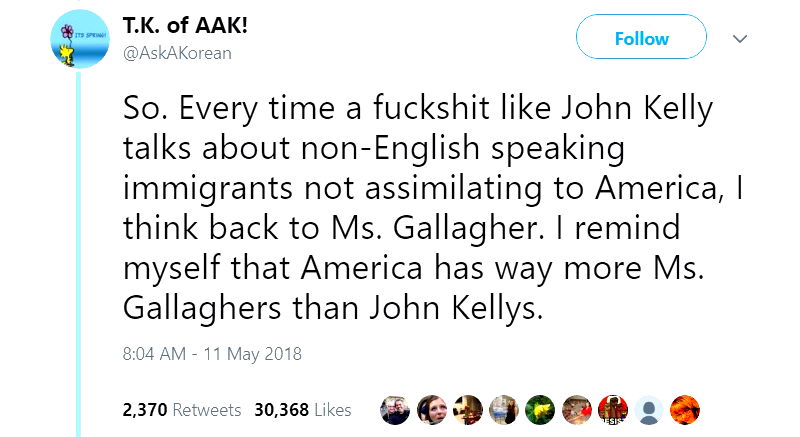Select the liker avatar with woman's face close-up
800x437 pixels.
(432, 409)
